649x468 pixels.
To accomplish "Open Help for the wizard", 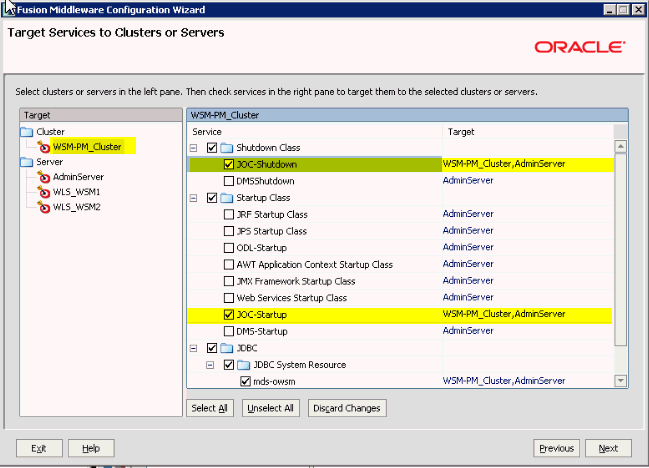I will (x=91, y=448).
